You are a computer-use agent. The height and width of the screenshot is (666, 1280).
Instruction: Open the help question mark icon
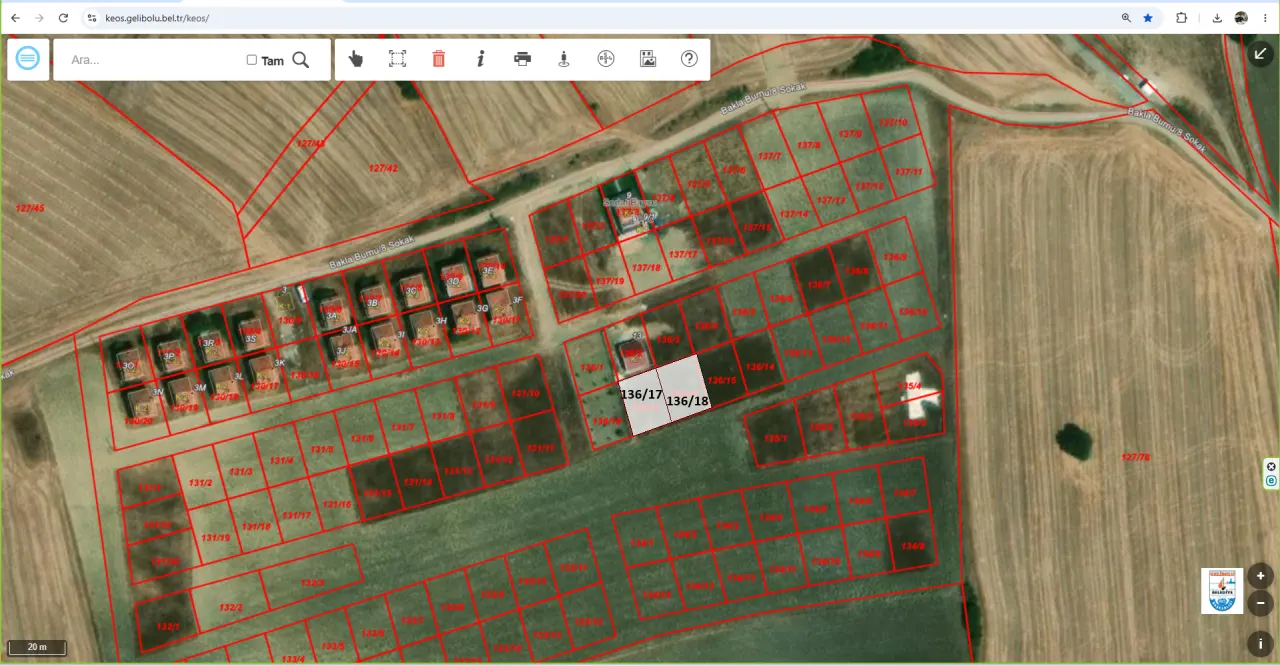click(x=689, y=59)
